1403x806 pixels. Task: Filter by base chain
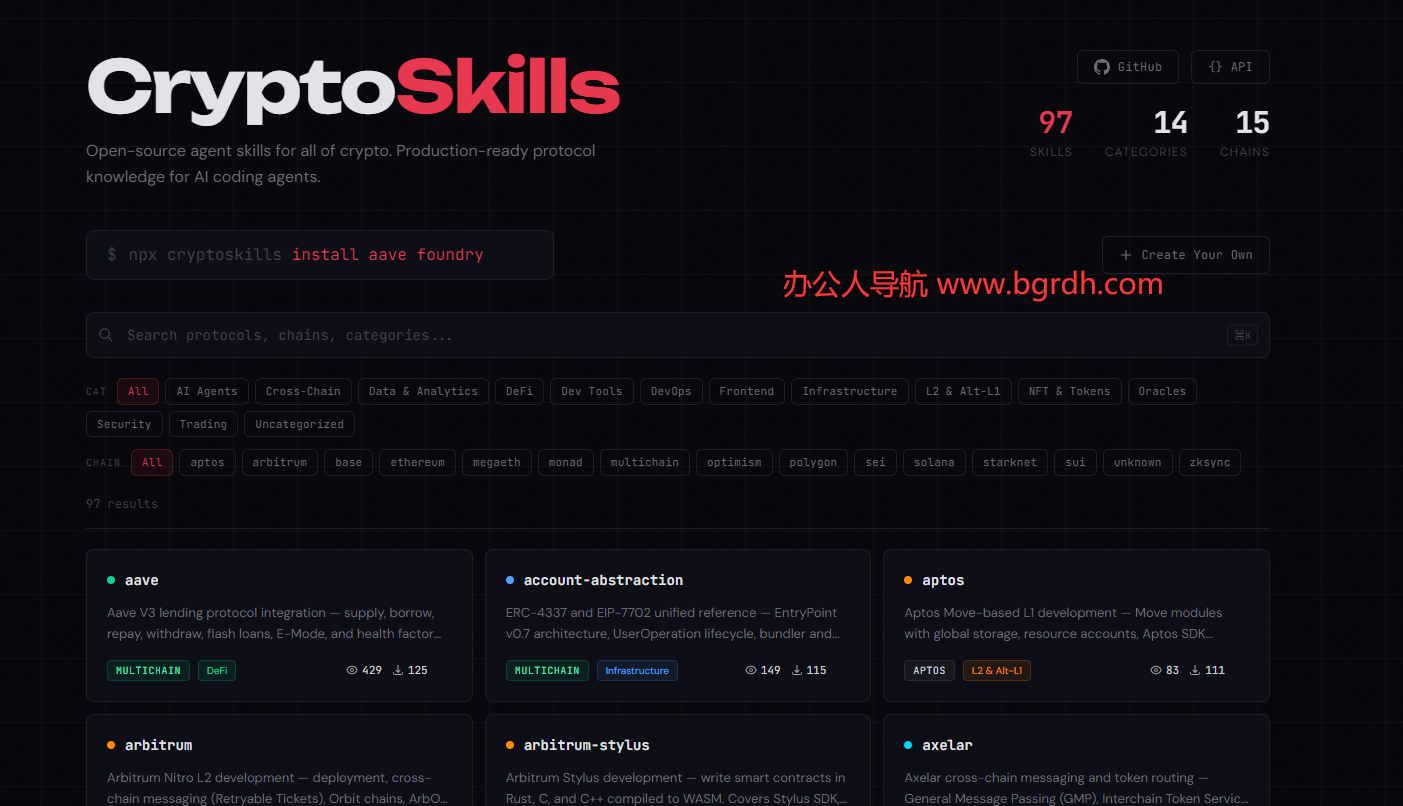[x=349, y=462]
